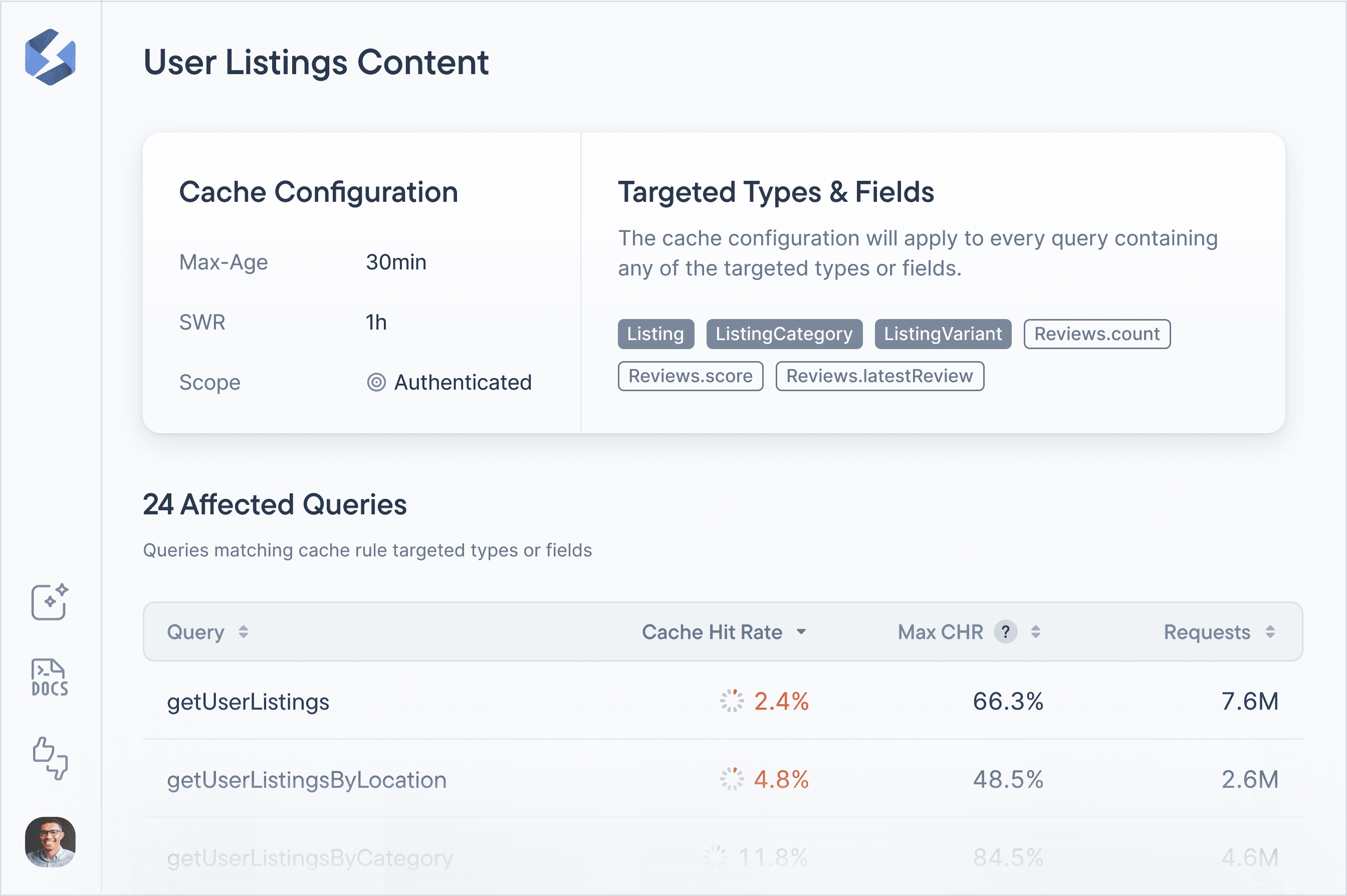This screenshot has width=1347, height=896.
Task: Open the user profile avatar
Action: click(x=50, y=842)
